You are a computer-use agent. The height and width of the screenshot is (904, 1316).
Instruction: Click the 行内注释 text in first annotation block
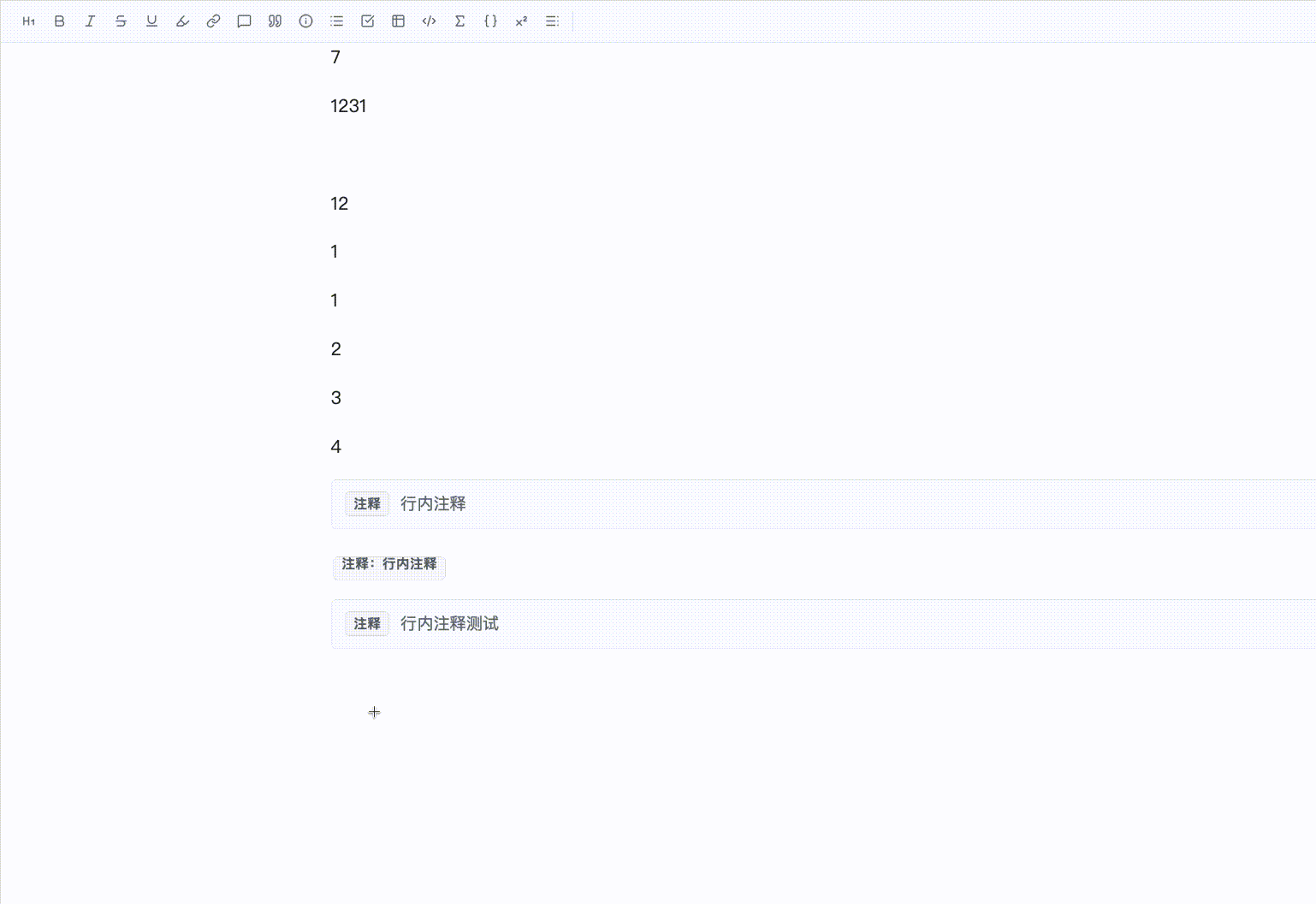(433, 504)
